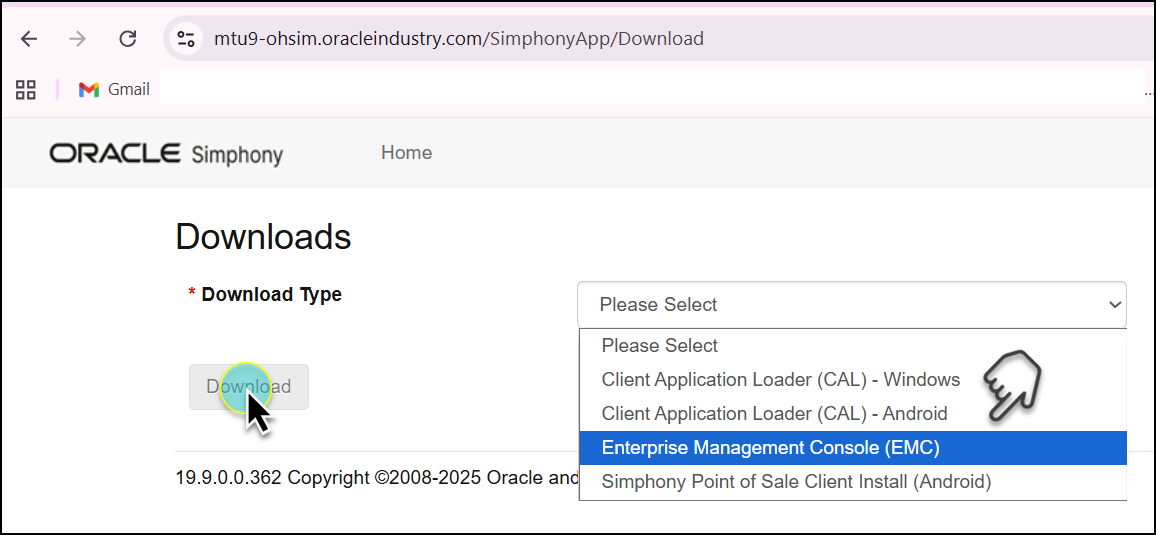Click the chevron arrow on Download Type dropdown

tap(1115, 305)
